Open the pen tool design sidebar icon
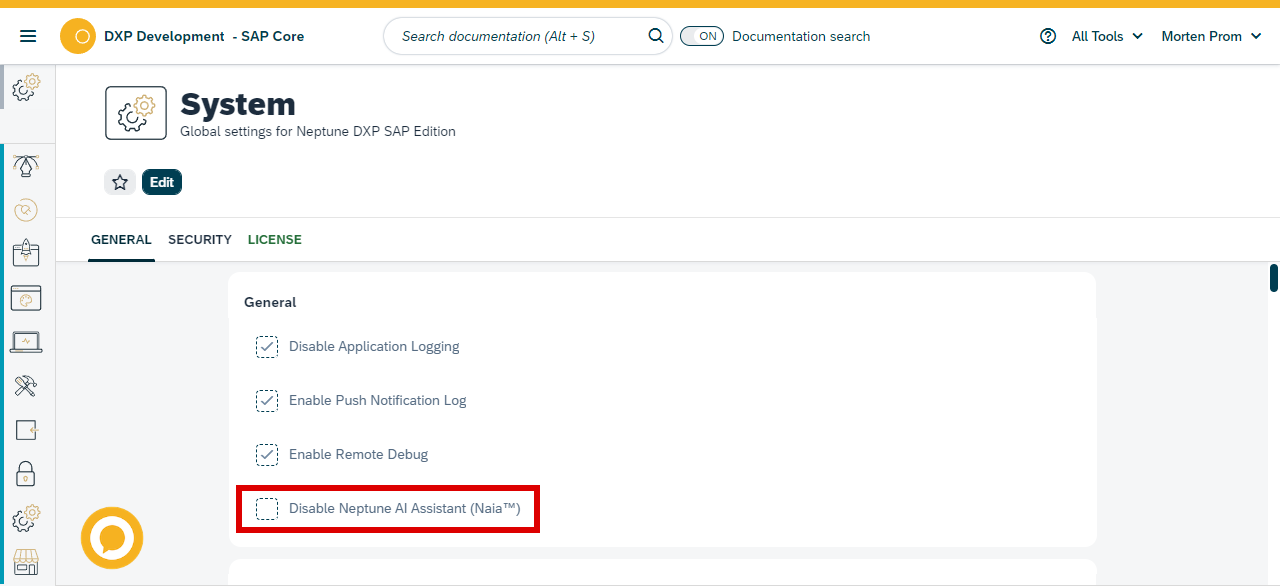 tap(26, 167)
